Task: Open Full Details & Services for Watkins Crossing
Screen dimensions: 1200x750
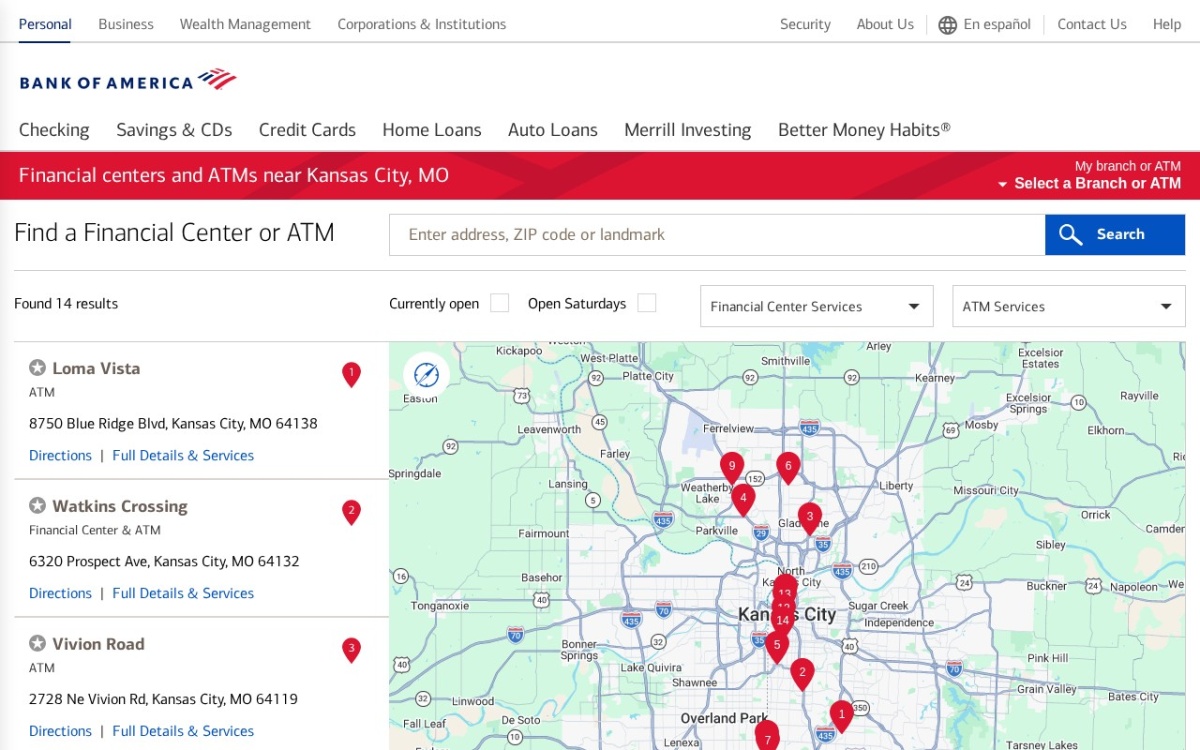Action: tap(183, 593)
